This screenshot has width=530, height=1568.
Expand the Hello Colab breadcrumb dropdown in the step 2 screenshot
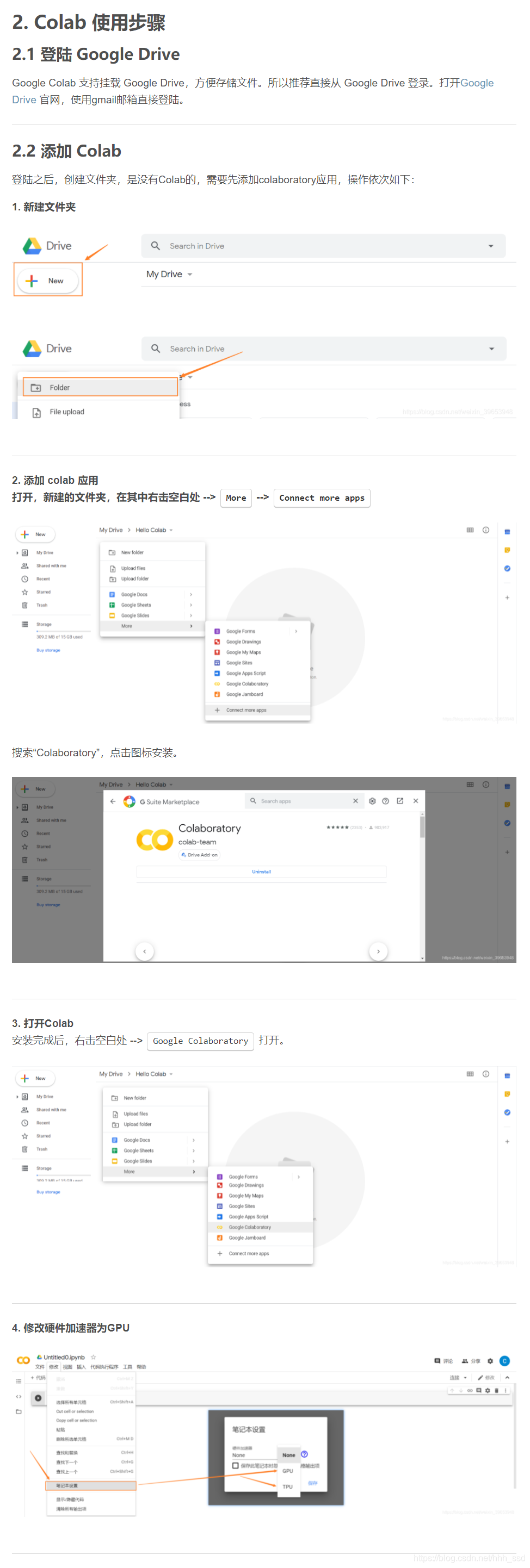[171, 530]
